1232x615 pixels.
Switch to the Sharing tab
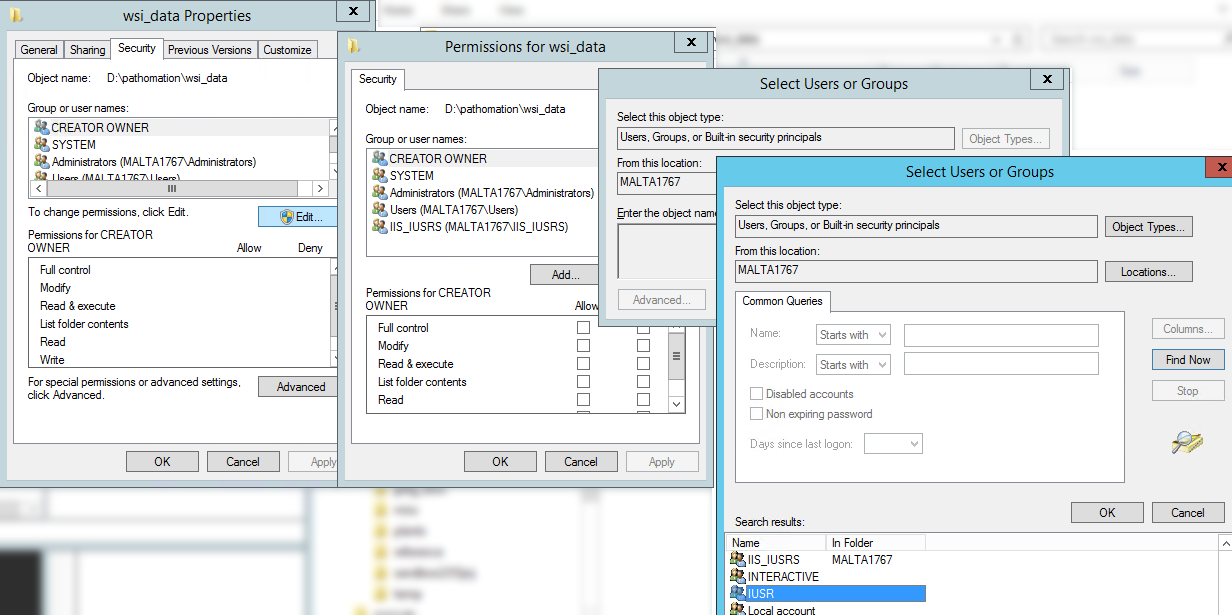(x=87, y=50)
